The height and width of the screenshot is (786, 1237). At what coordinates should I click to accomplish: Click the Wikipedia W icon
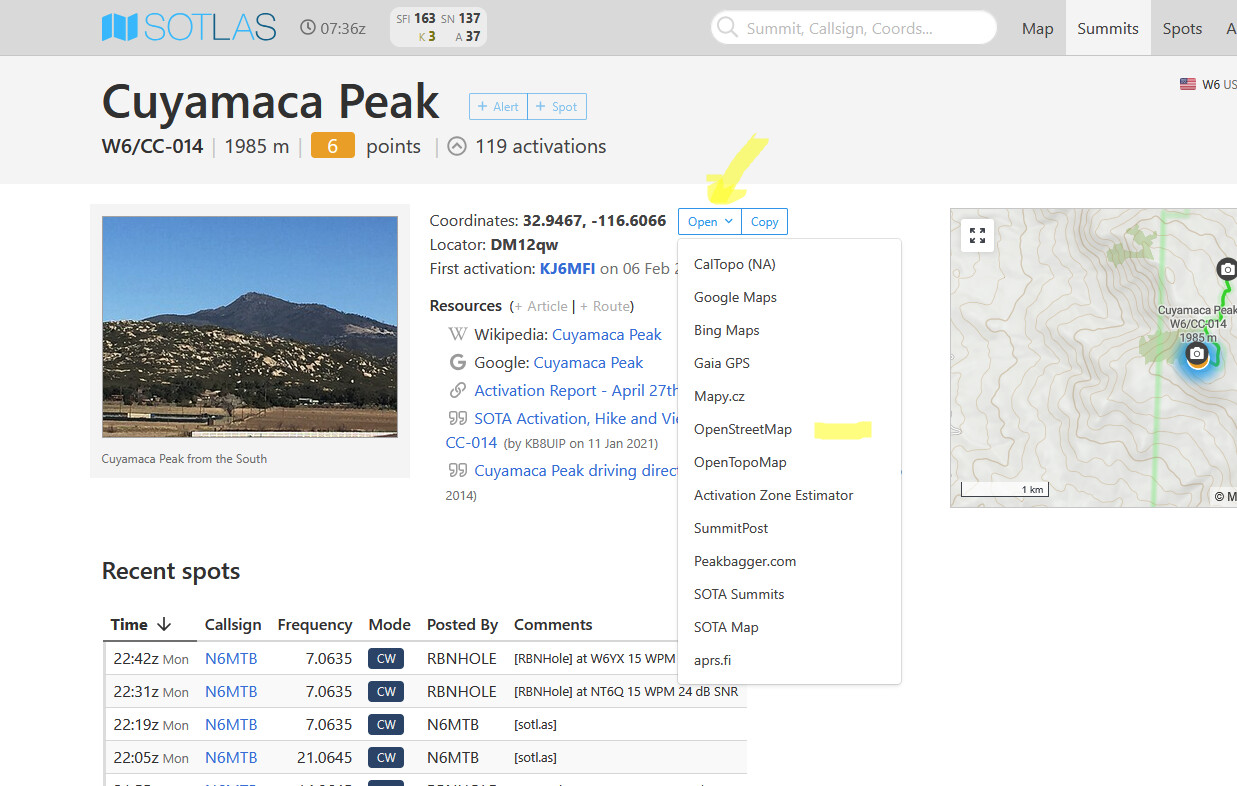(x=458, y=334)
